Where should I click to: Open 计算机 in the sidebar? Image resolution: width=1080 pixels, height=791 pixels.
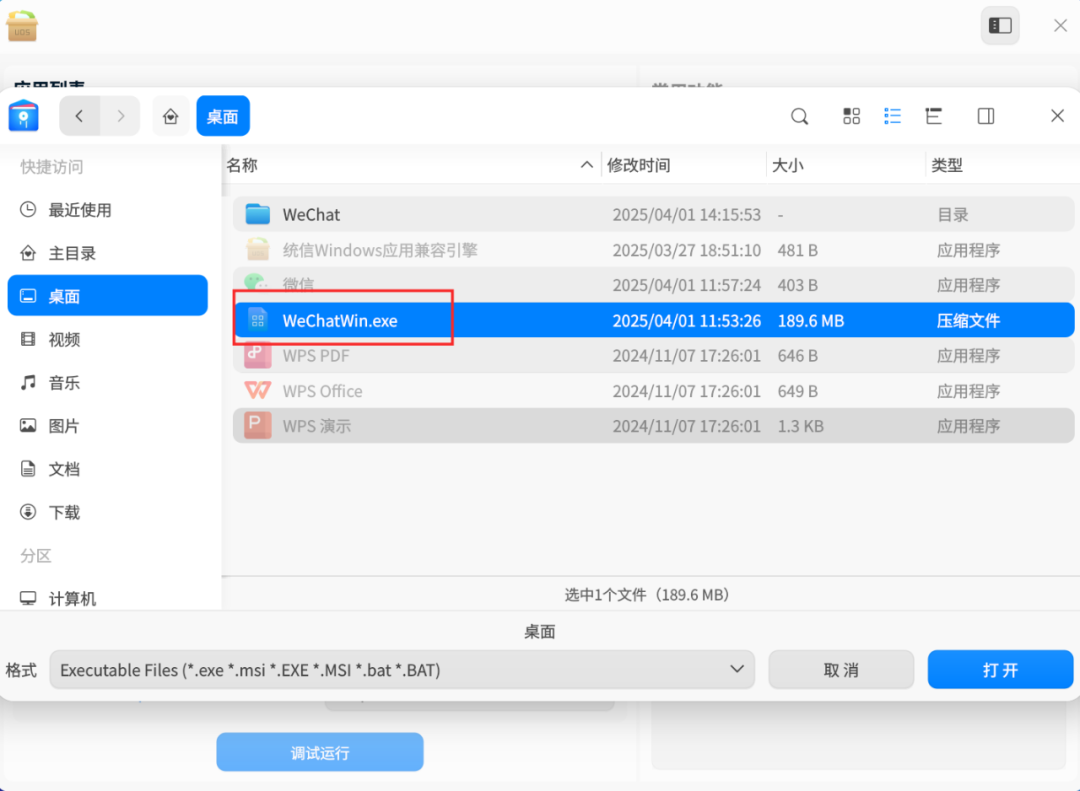[107, 598]
